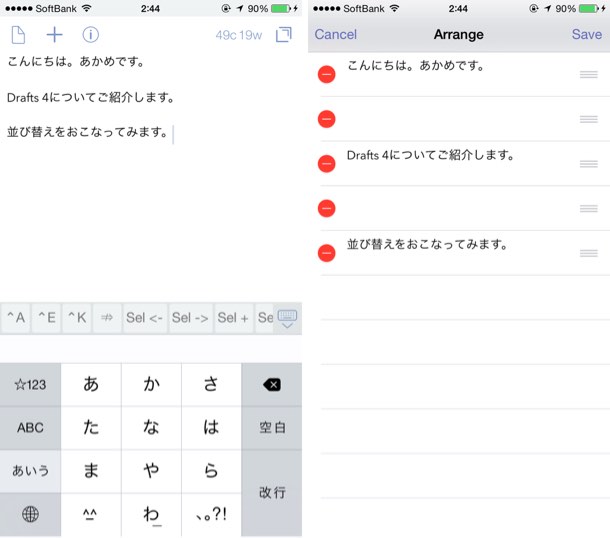Tap the ら kana key
The height and width of the screenshot is (538, 610).
211,471
